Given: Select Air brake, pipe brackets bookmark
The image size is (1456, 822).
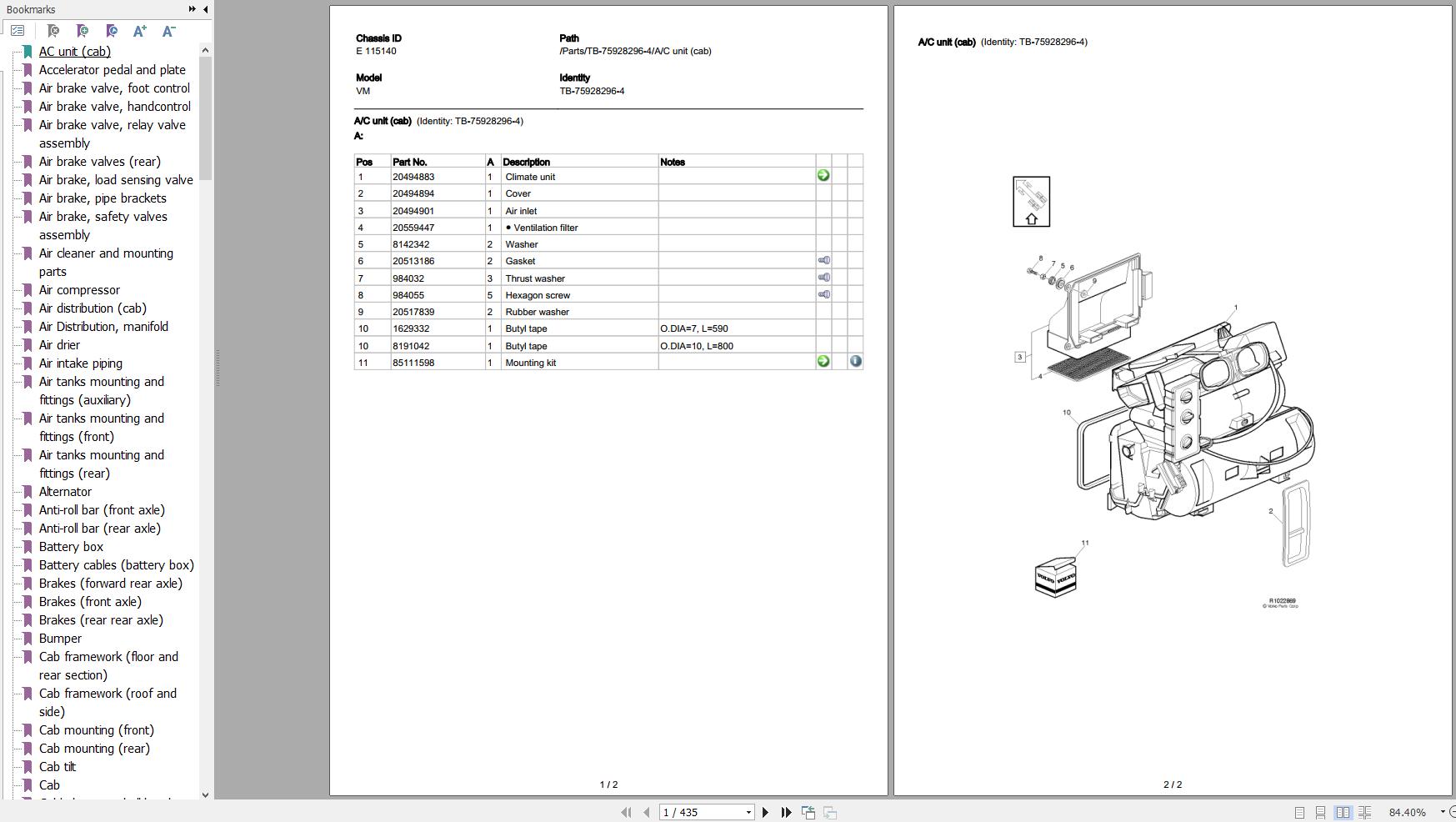Looking at the screenshot, I should coord(103,198).
